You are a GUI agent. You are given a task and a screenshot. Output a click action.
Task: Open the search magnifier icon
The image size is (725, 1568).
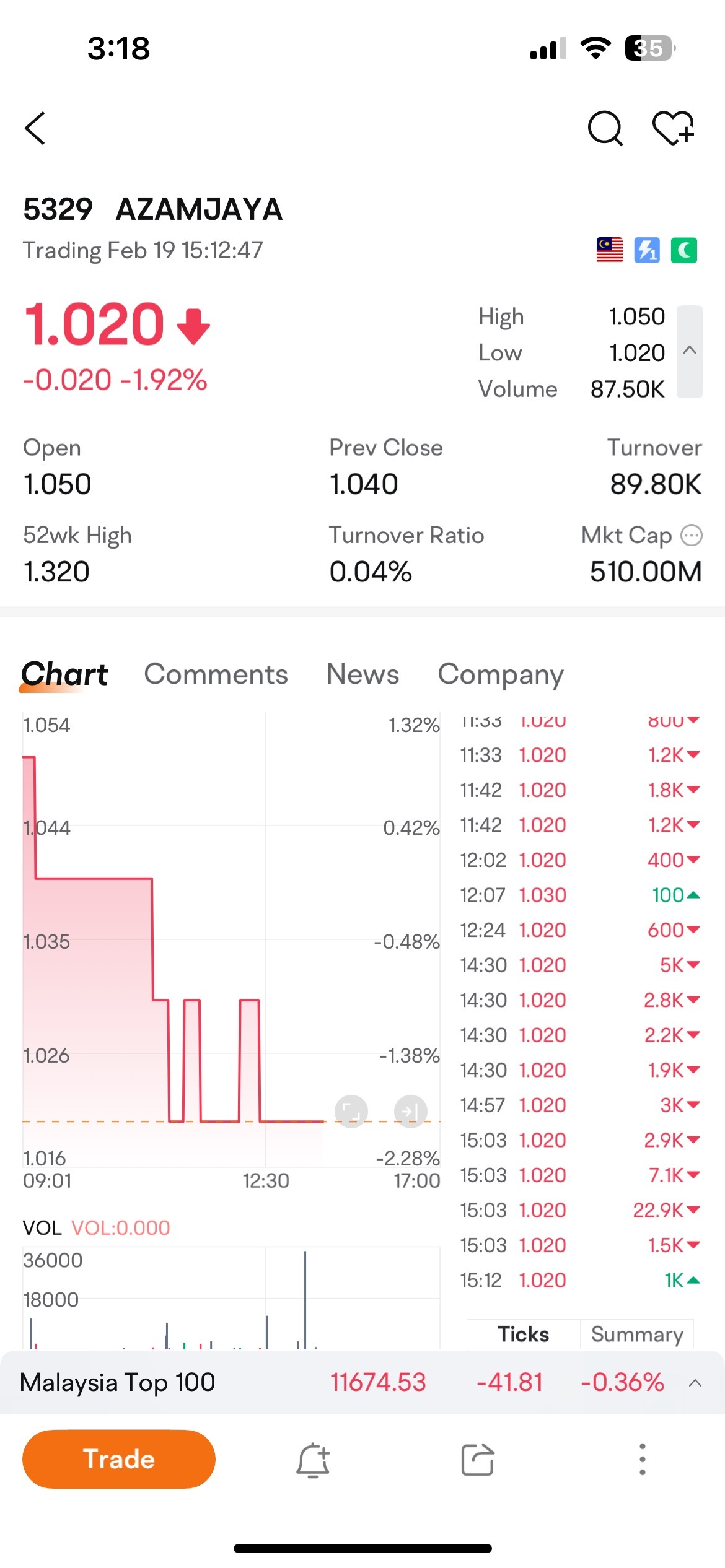(x=605, y=128)
